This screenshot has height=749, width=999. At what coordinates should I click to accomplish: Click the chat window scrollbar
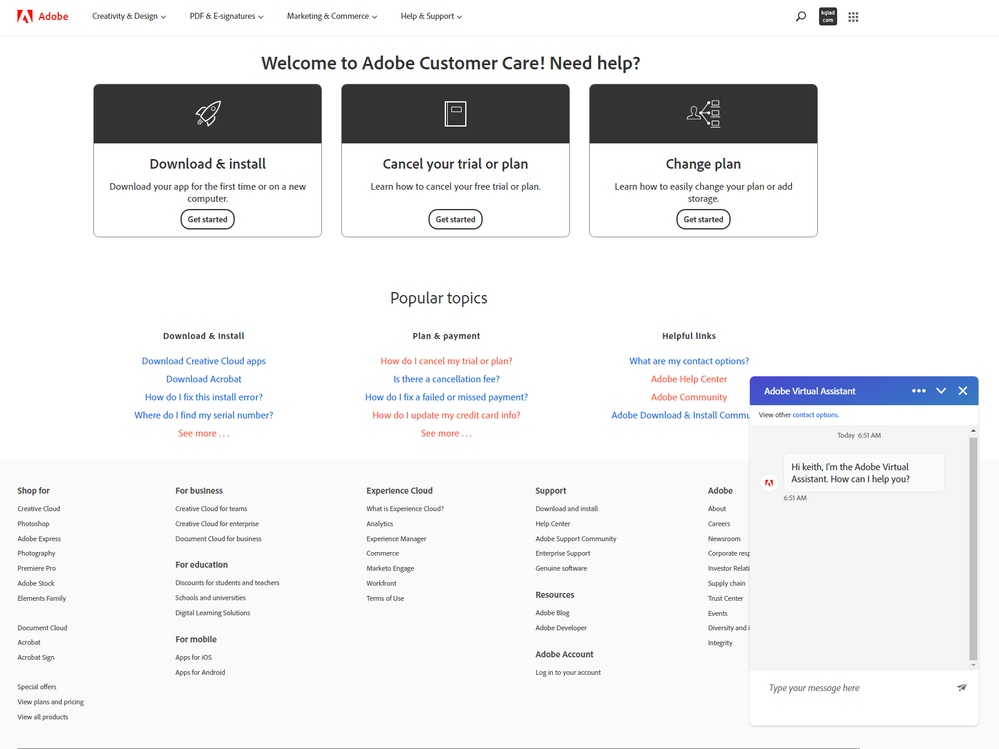(x=973, y=550)
